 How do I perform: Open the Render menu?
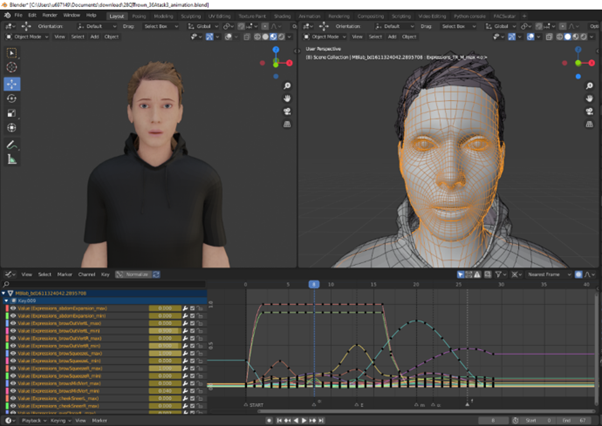pos(48,16)
